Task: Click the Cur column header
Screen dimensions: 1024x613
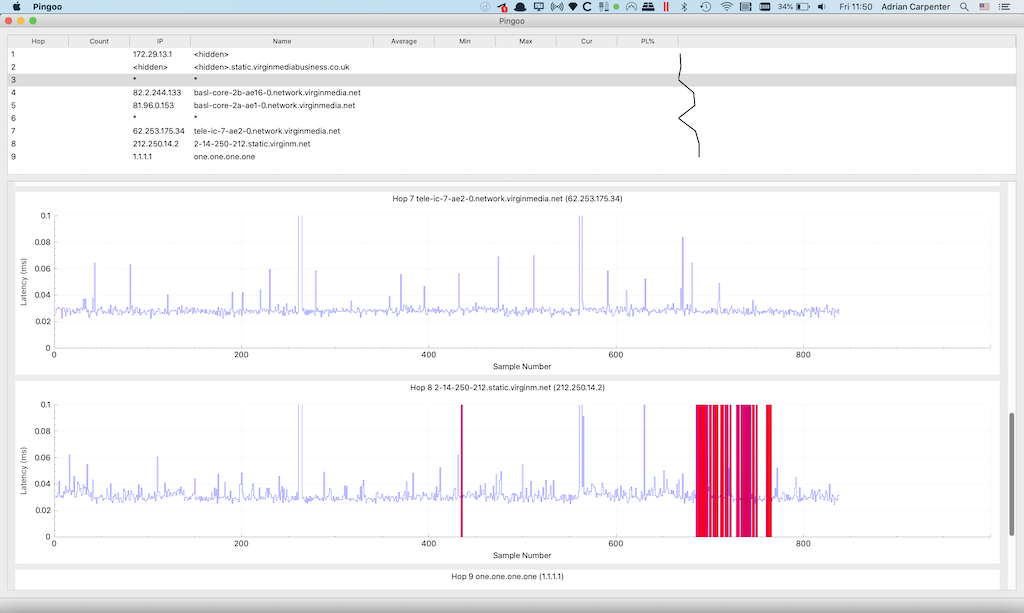Action: coord(586,41)
